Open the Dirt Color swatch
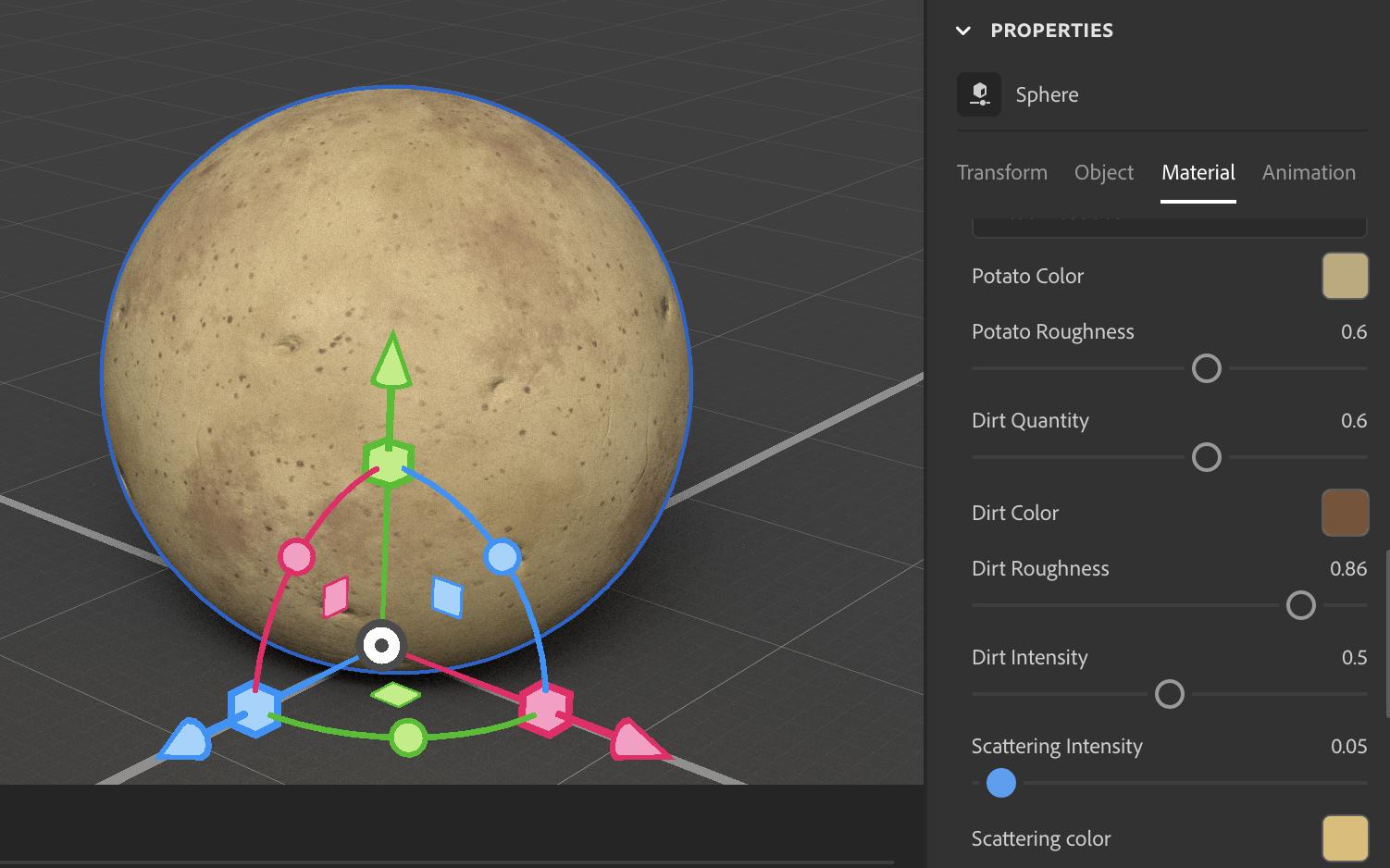This screenshot has width=1390, height=868. pyautogui.click(x=1345, y=512)
